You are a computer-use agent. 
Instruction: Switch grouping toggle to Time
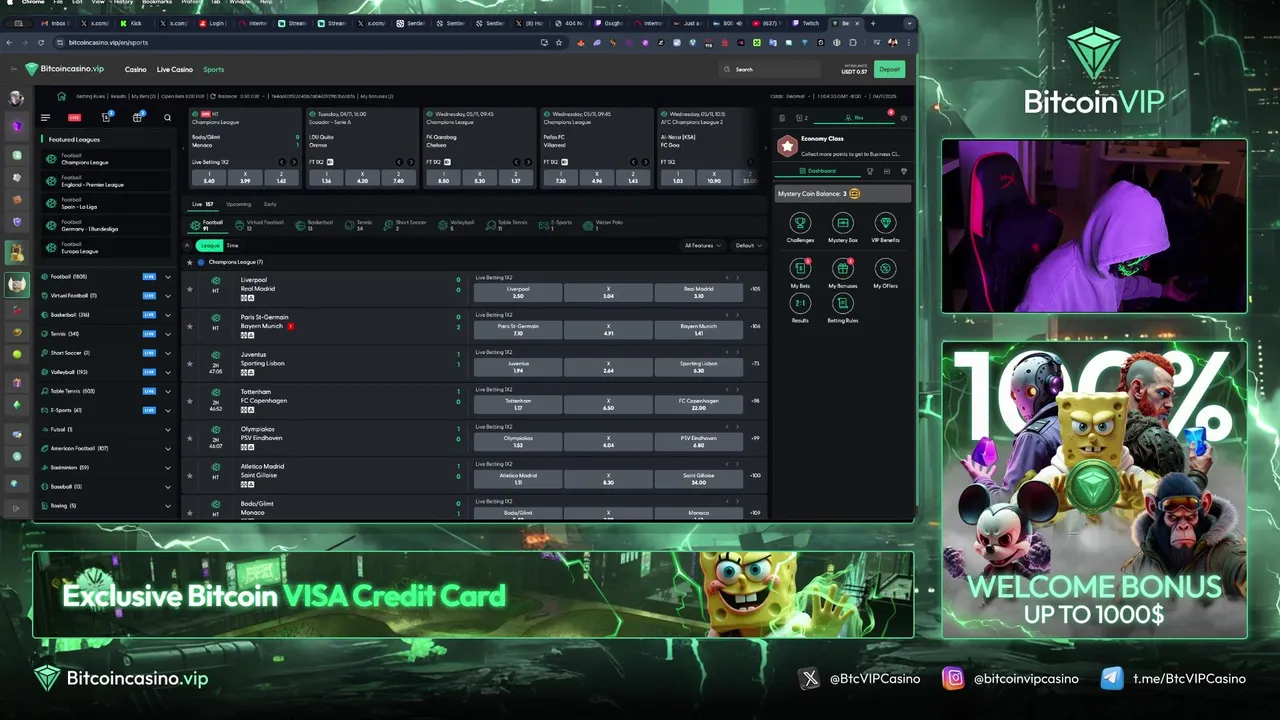232,245
